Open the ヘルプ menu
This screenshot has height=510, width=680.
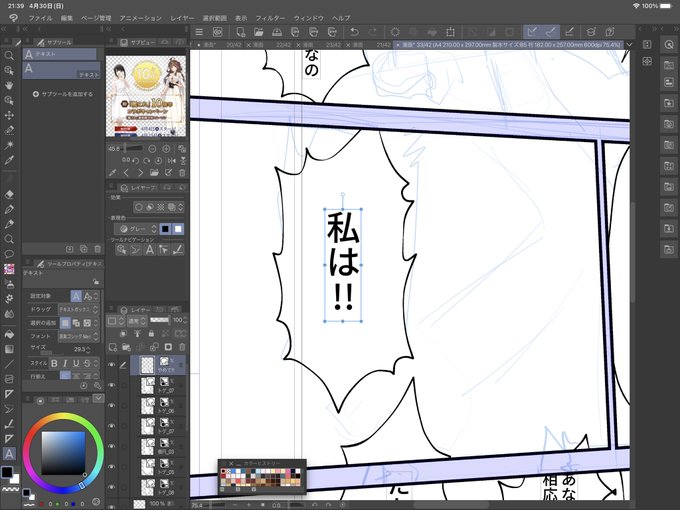[341, 18]
